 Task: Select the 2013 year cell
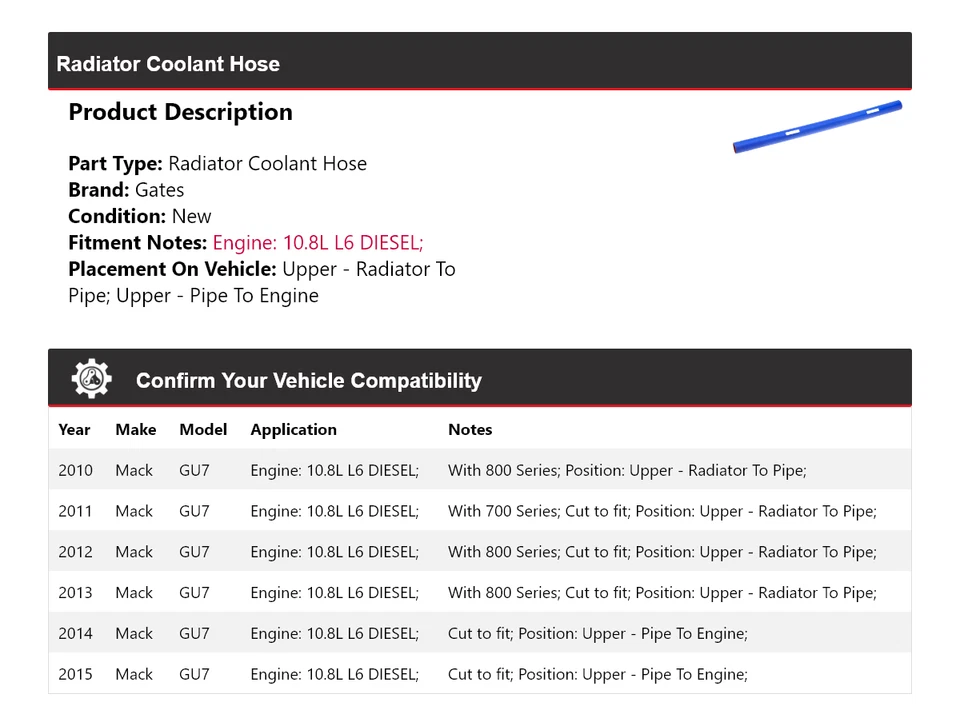coord(75,593)
